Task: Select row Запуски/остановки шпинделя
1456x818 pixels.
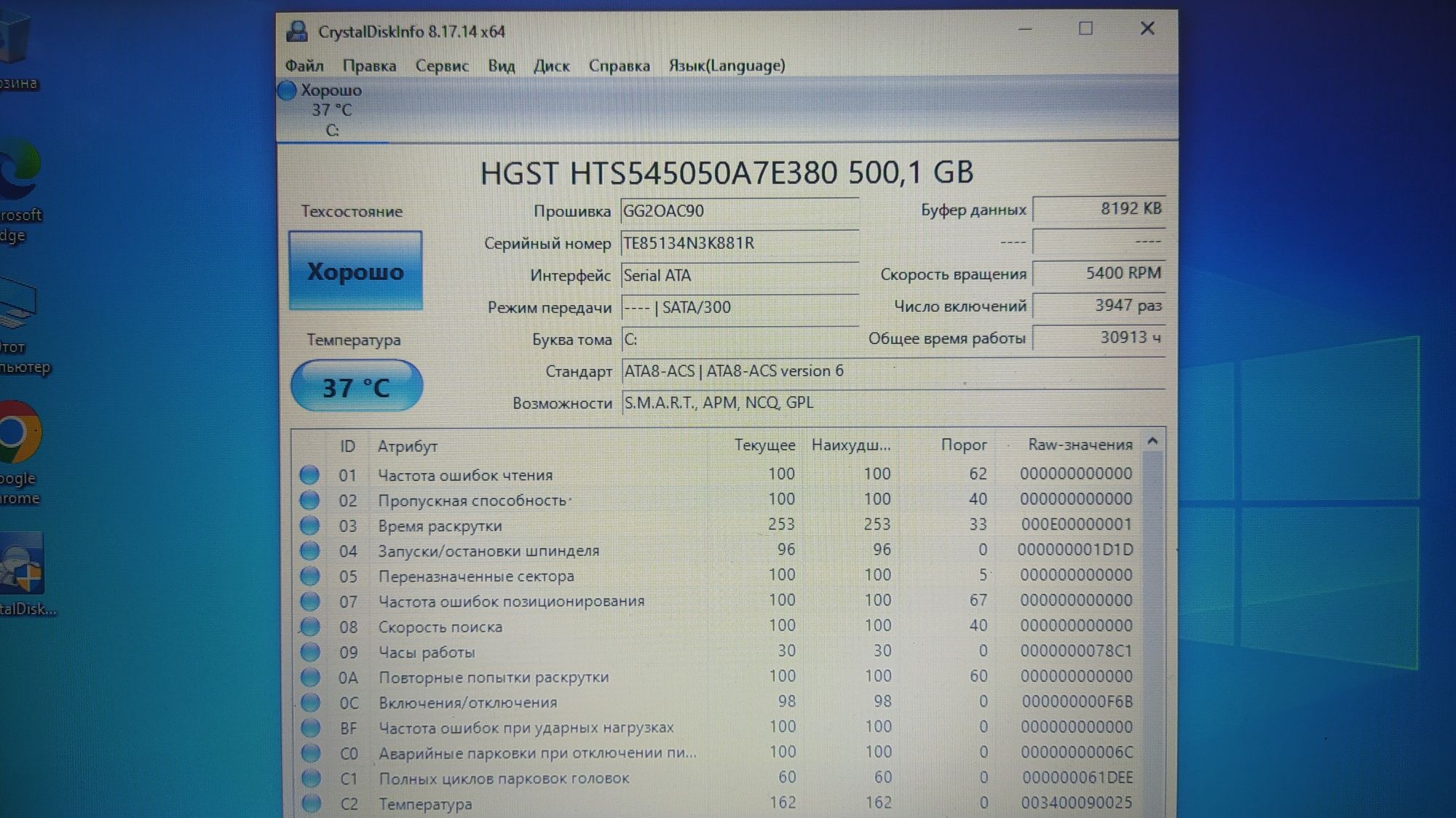Action: pos(716,550)
